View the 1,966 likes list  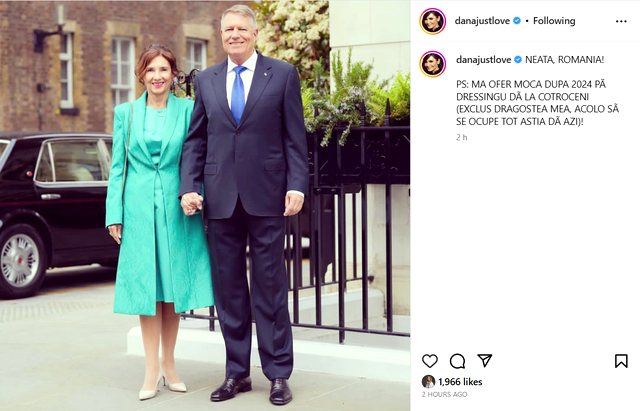[460, 382]
